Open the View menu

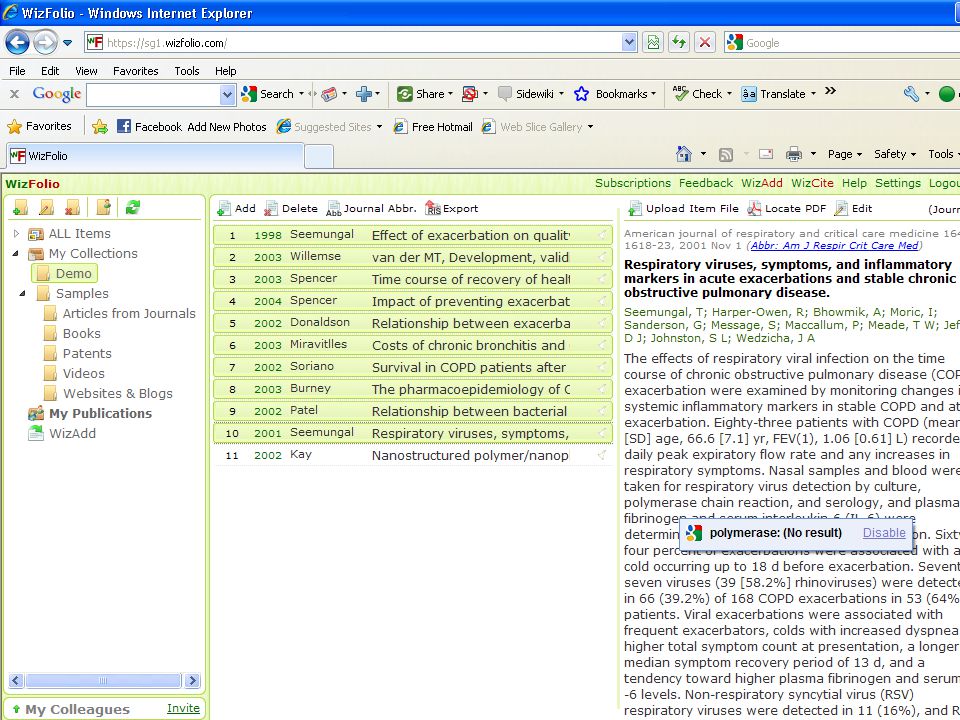(x=86, y=71)
